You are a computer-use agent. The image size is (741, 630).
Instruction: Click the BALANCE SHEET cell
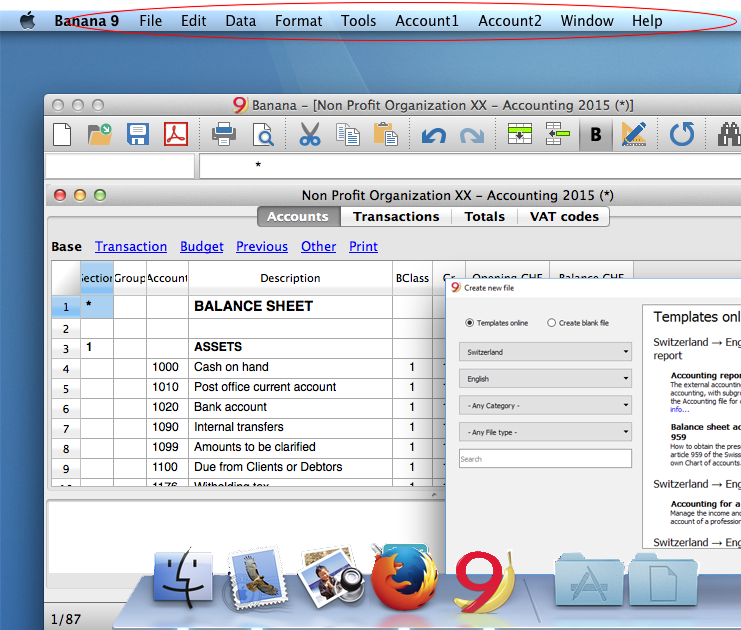click(x=290, y=306)
